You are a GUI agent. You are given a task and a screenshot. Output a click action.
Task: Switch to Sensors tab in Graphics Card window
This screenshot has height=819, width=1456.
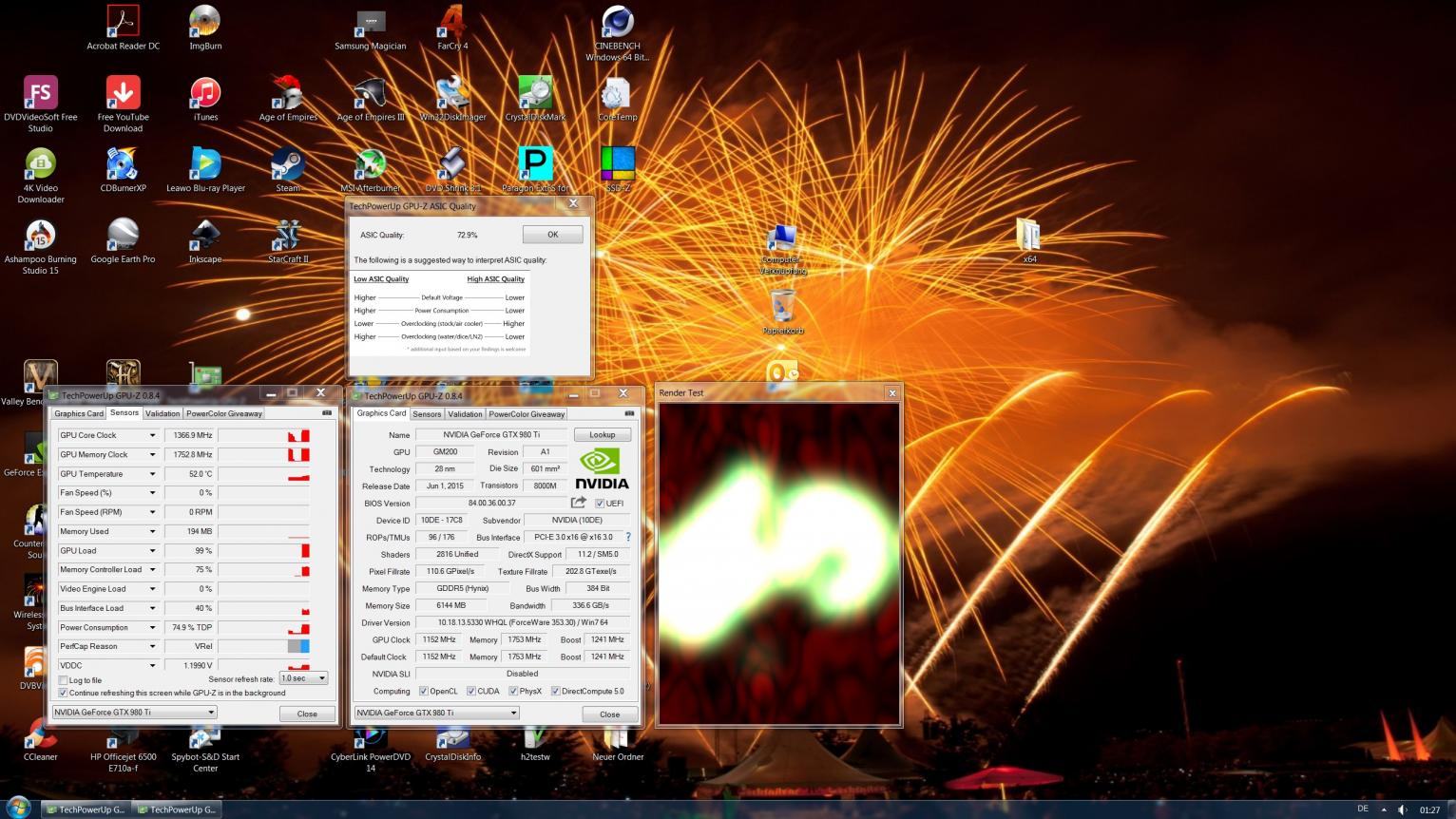coord(427,414)
